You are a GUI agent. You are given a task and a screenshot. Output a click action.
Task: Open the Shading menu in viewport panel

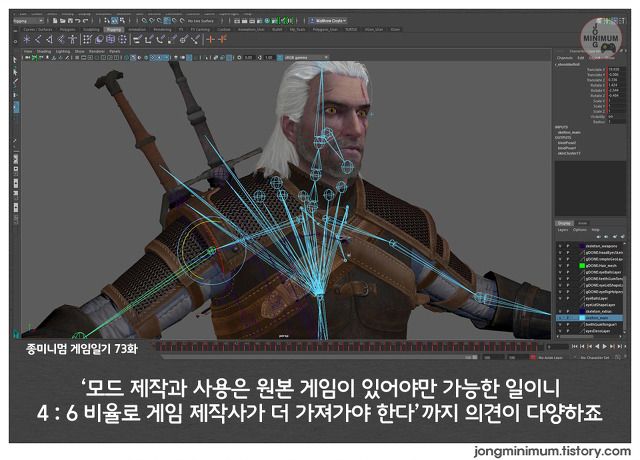44,51
